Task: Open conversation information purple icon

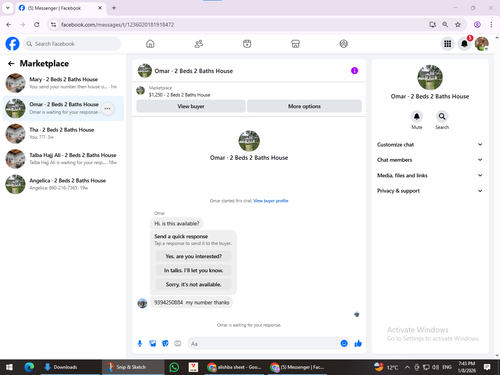Action: click(354, 71)
